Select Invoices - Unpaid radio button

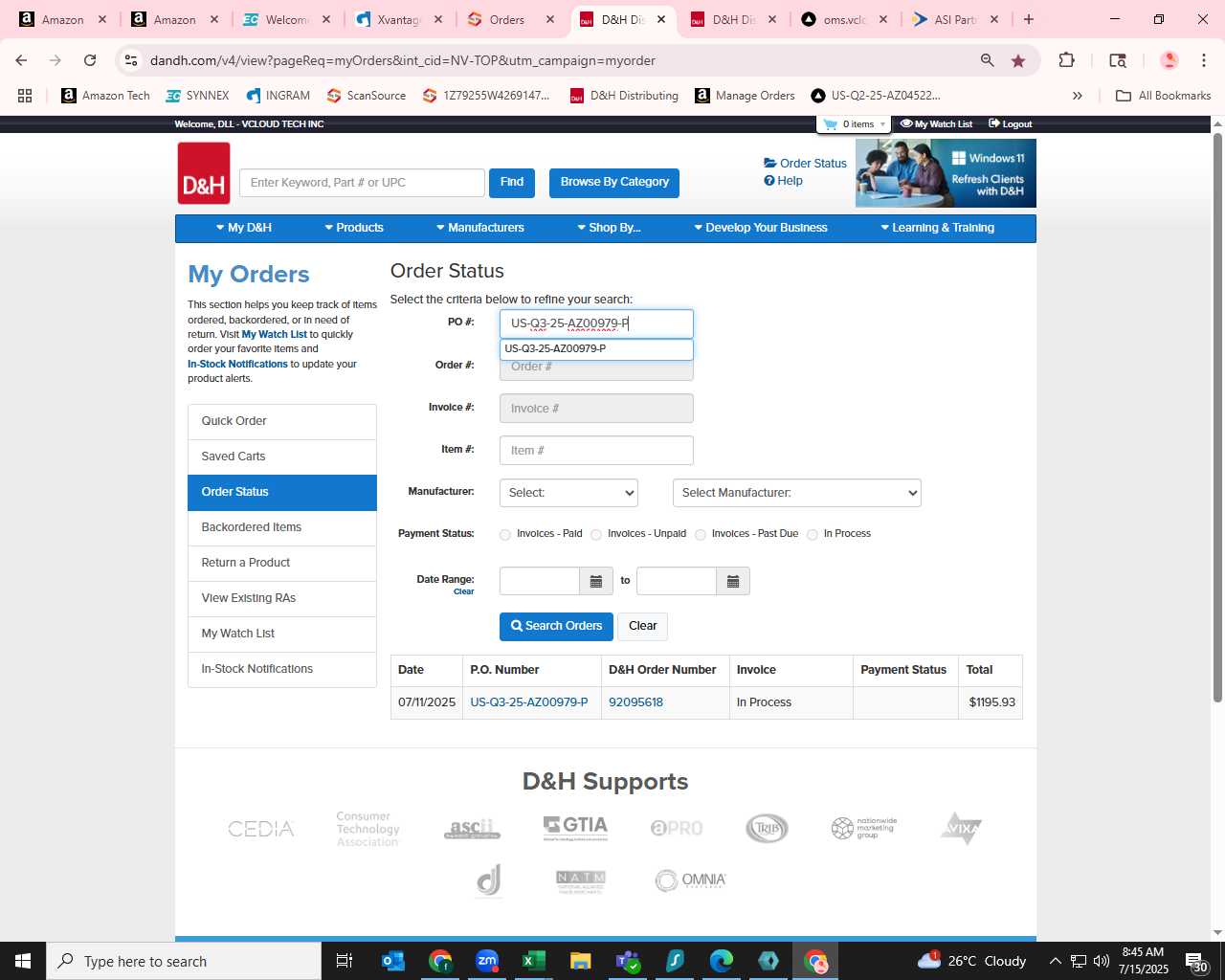tap(596, 534)
